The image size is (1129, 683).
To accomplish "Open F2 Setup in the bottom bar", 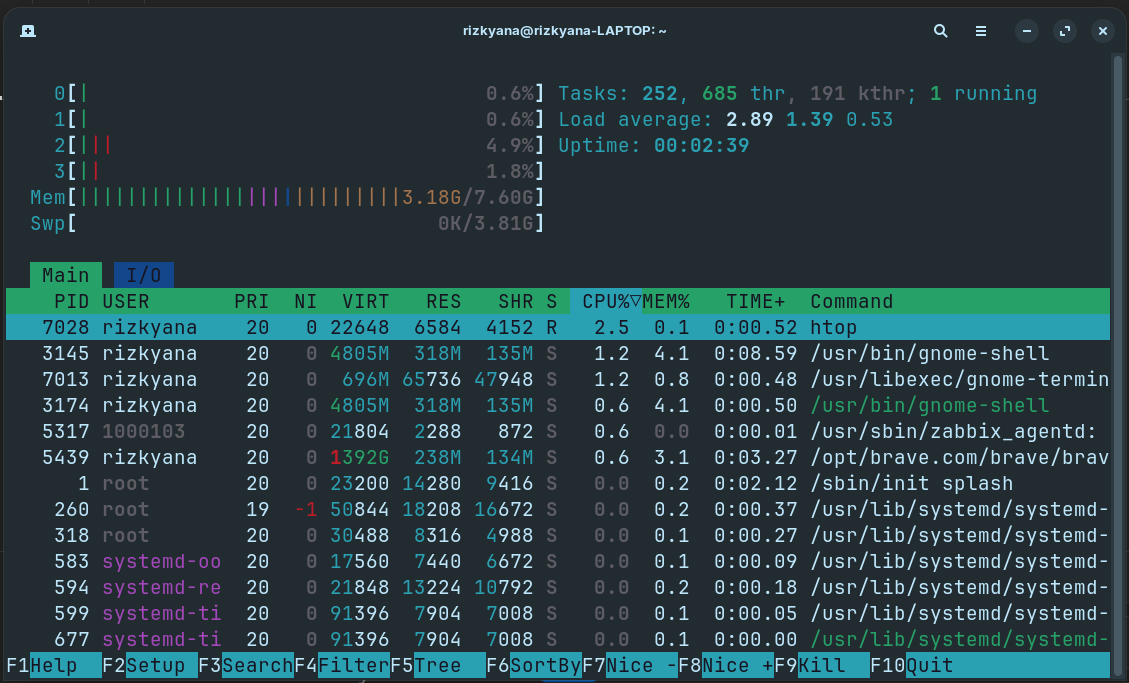I will click(x=155, y=665).
